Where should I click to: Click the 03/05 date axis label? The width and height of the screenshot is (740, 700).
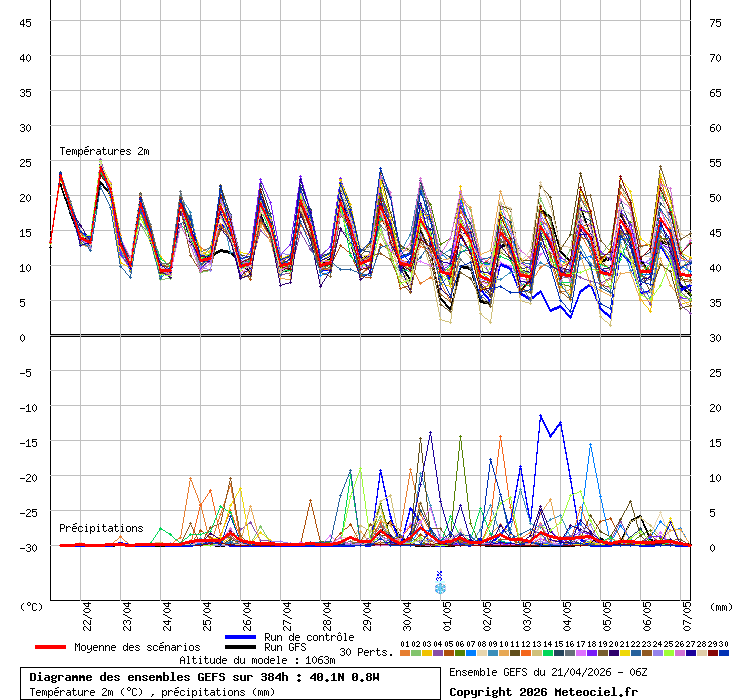527,612
